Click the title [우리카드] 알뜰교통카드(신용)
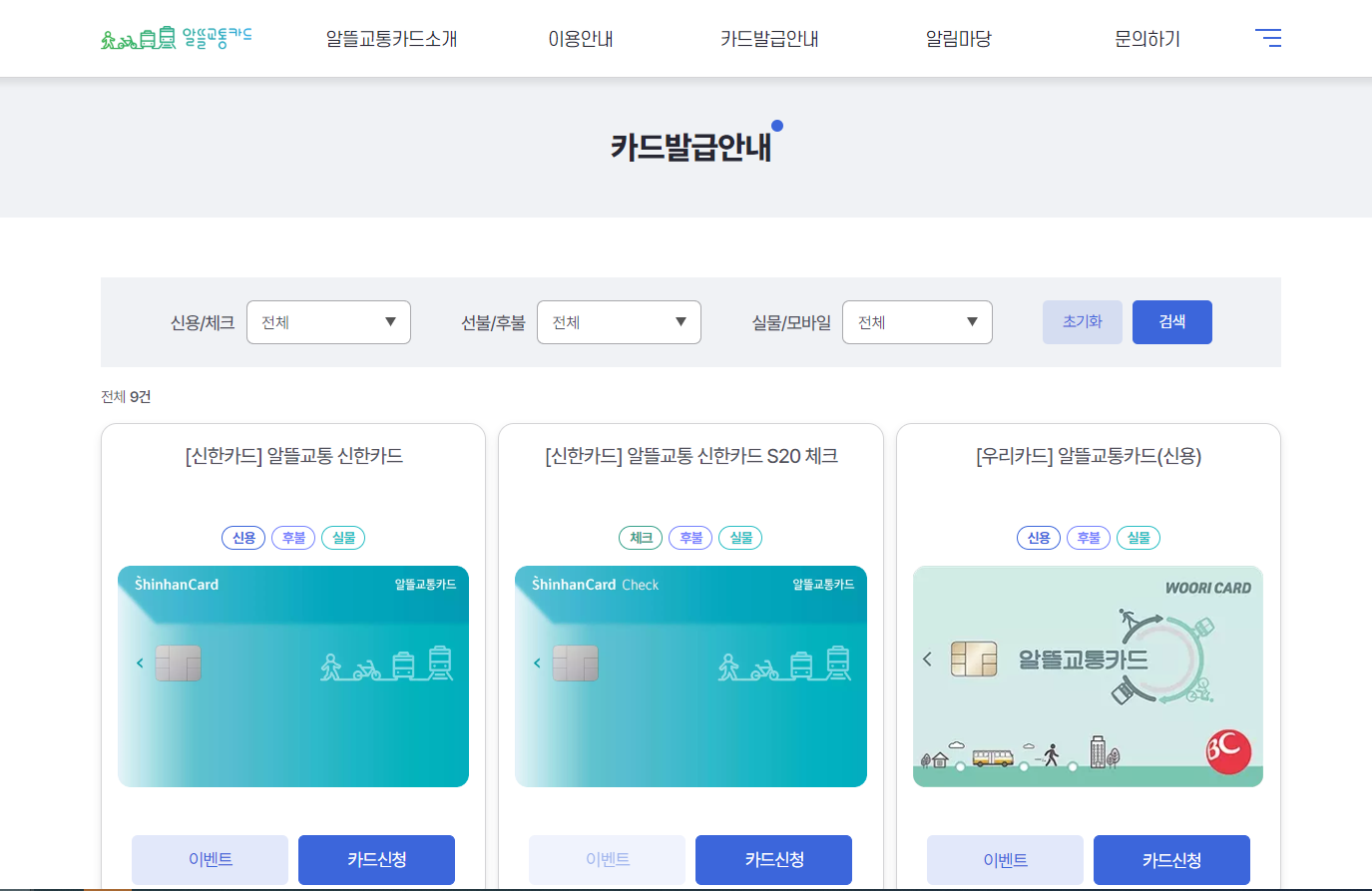 coord(1089,456)
